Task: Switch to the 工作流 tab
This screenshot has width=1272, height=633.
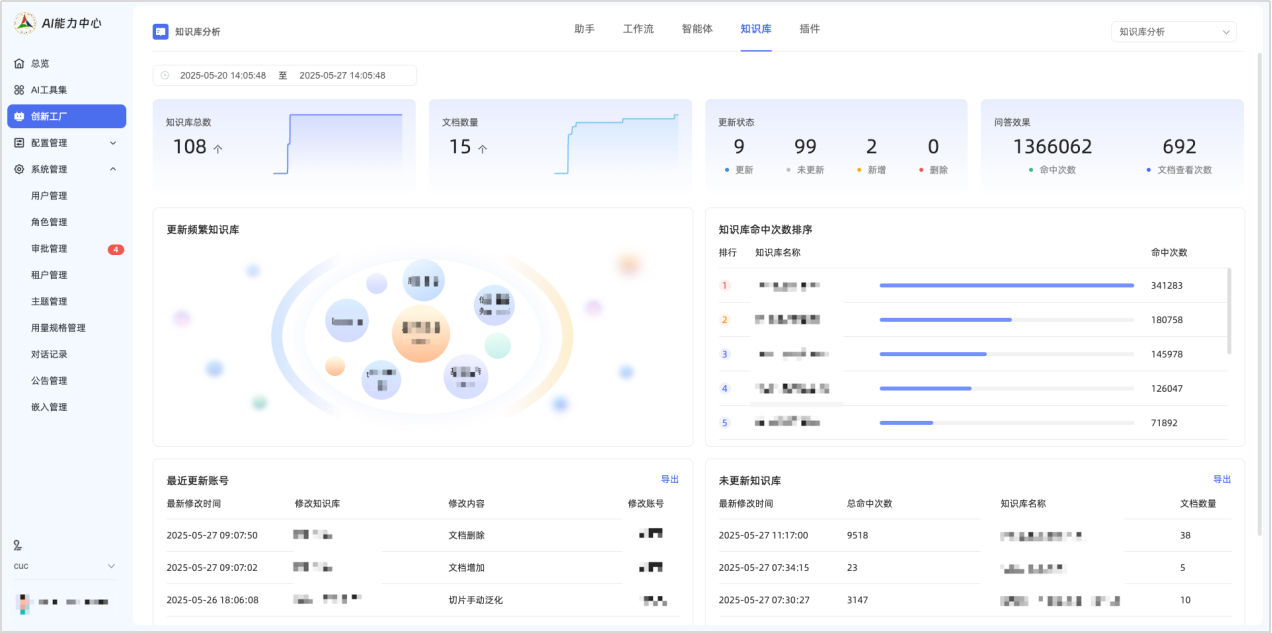Action: click(638, 29)
